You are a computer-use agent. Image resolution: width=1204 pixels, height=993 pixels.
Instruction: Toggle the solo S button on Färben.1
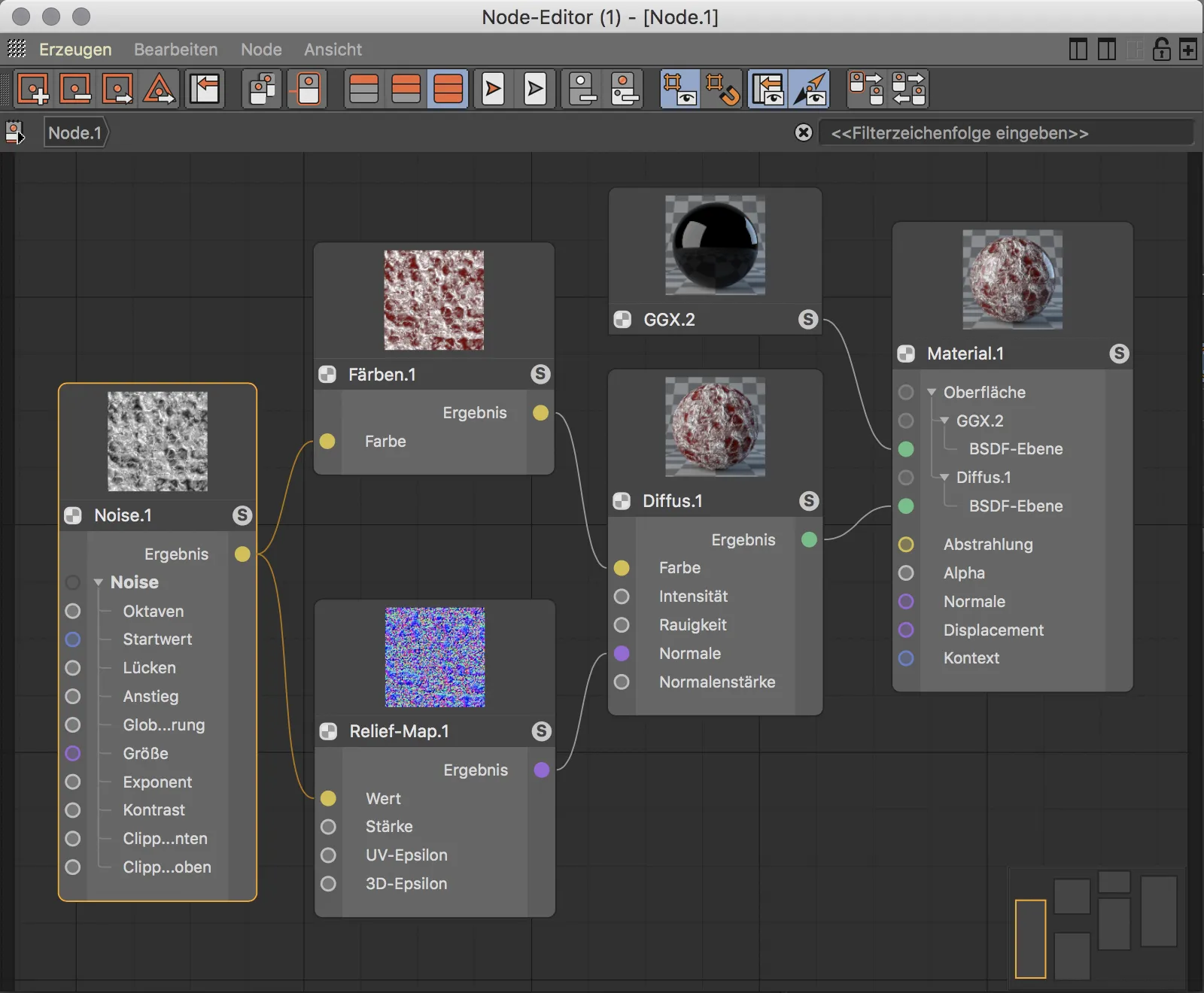tap(540, 374)
